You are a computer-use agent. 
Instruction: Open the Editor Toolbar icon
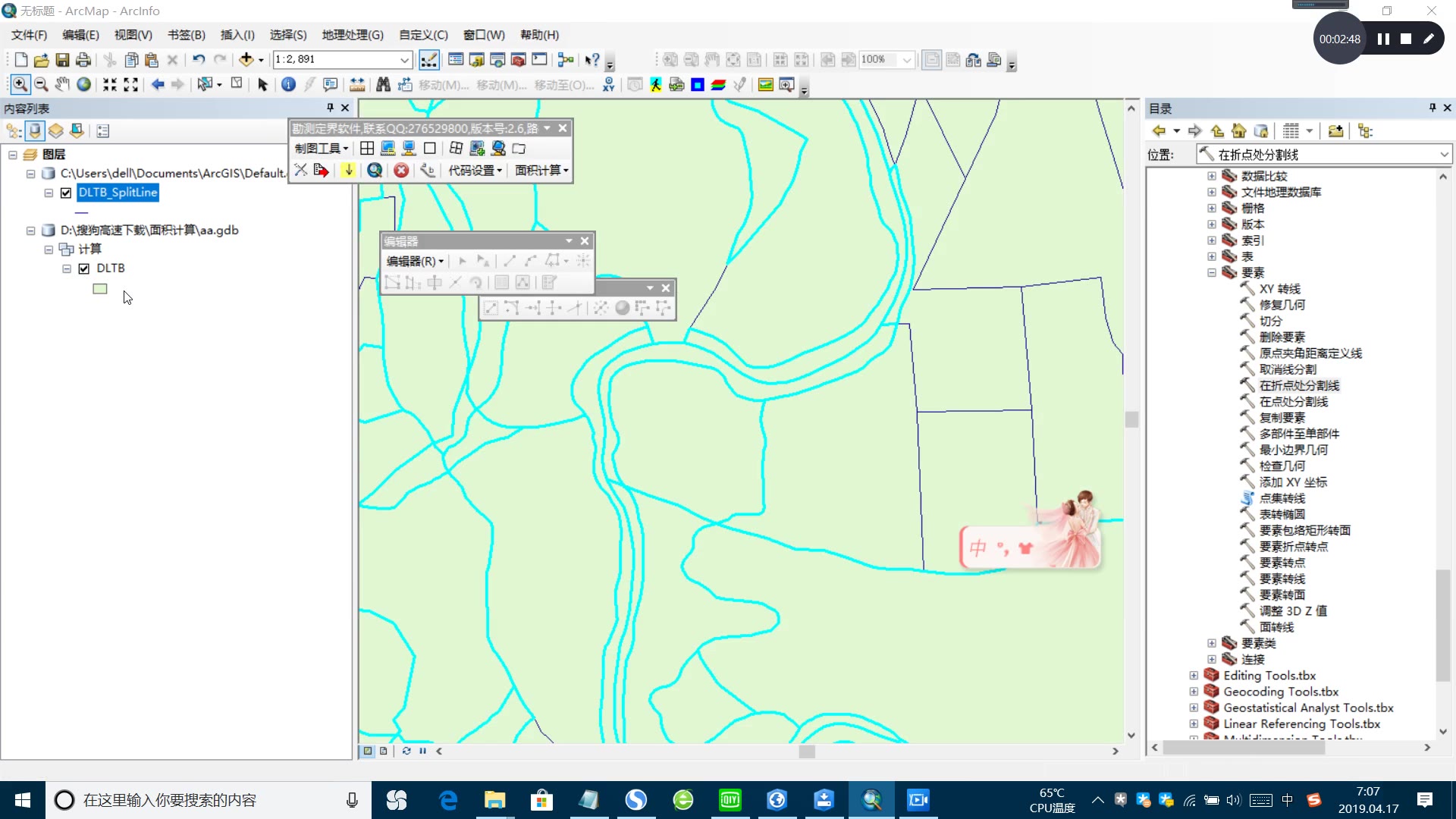(429, 59)
